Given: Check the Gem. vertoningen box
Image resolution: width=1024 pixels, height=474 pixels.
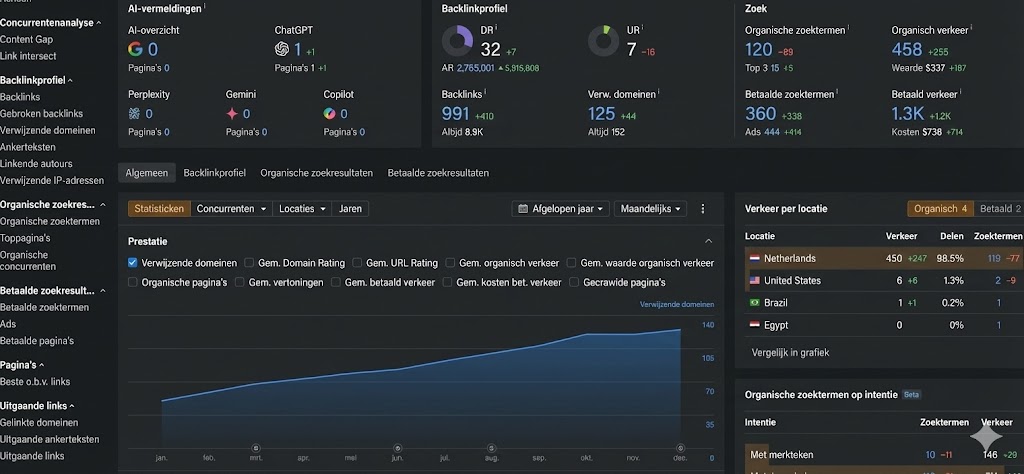Looking at the screenshot, I should coord(240,282).
